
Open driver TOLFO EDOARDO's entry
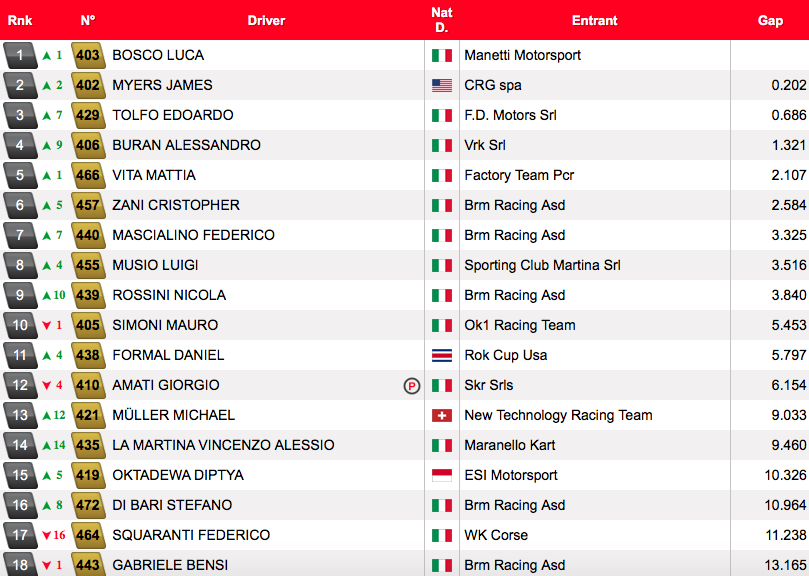[173, 115]
